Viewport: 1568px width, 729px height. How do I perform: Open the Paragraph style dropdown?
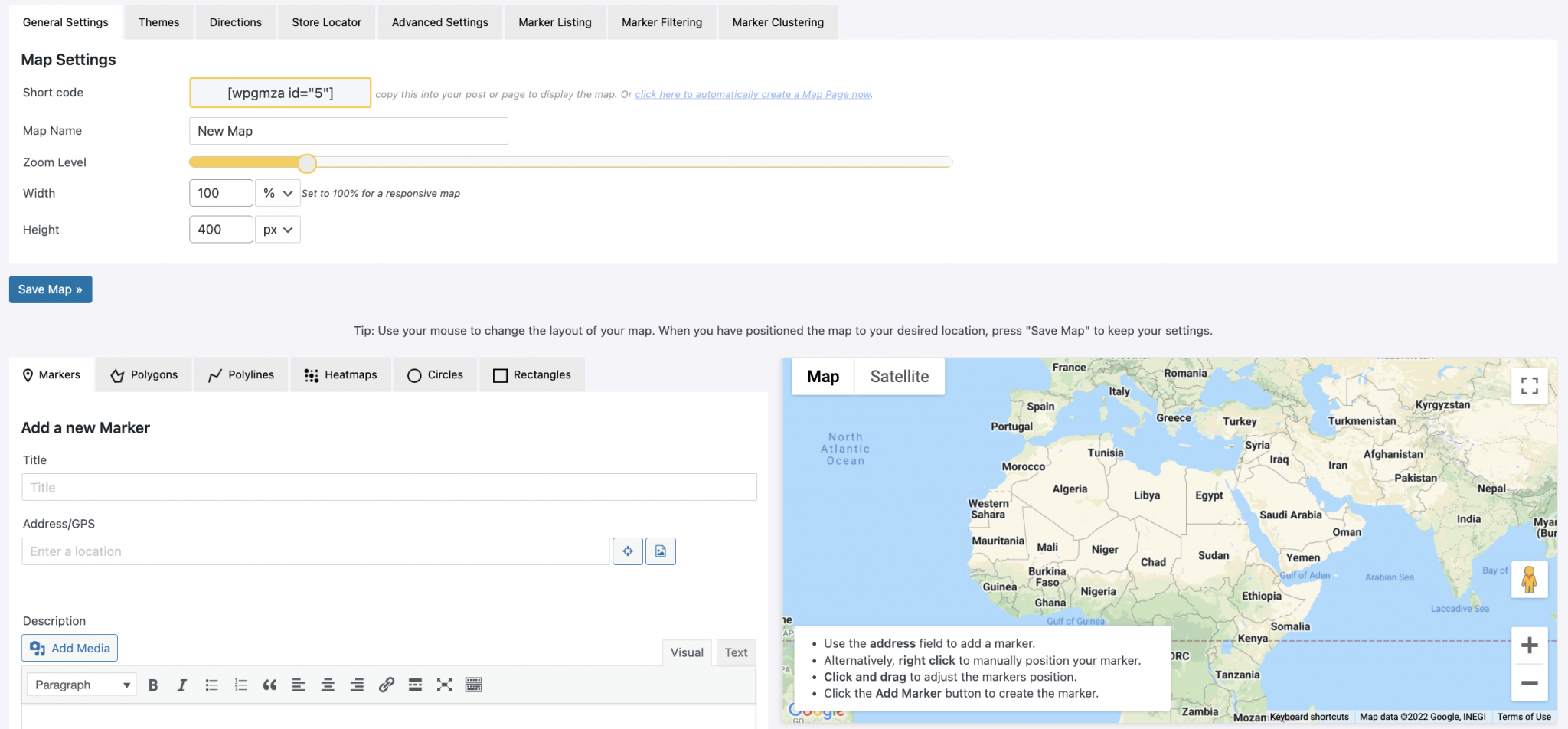point(80,684)
